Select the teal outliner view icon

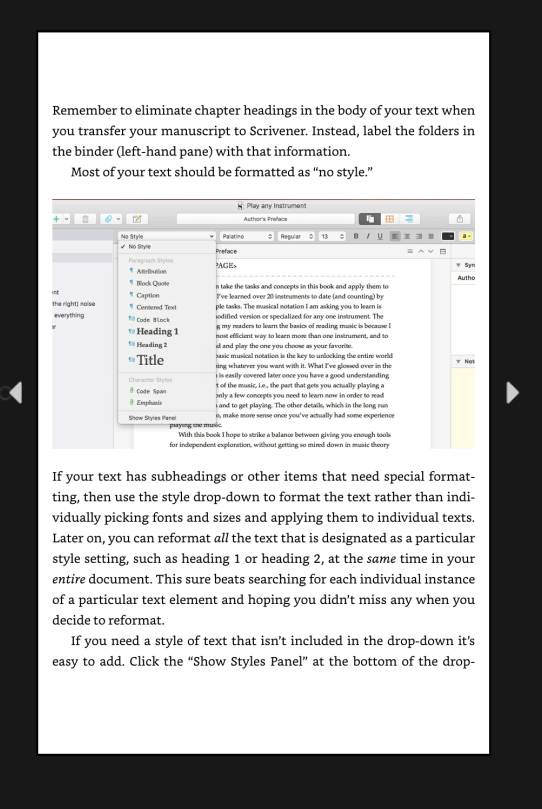409,219
